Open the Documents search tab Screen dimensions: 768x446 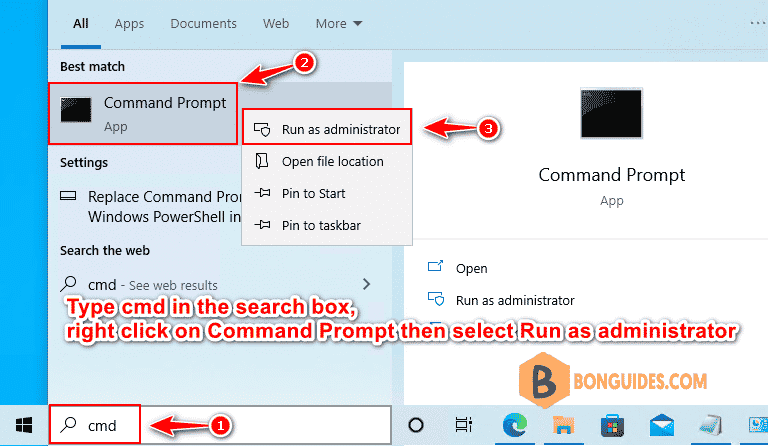203,23
